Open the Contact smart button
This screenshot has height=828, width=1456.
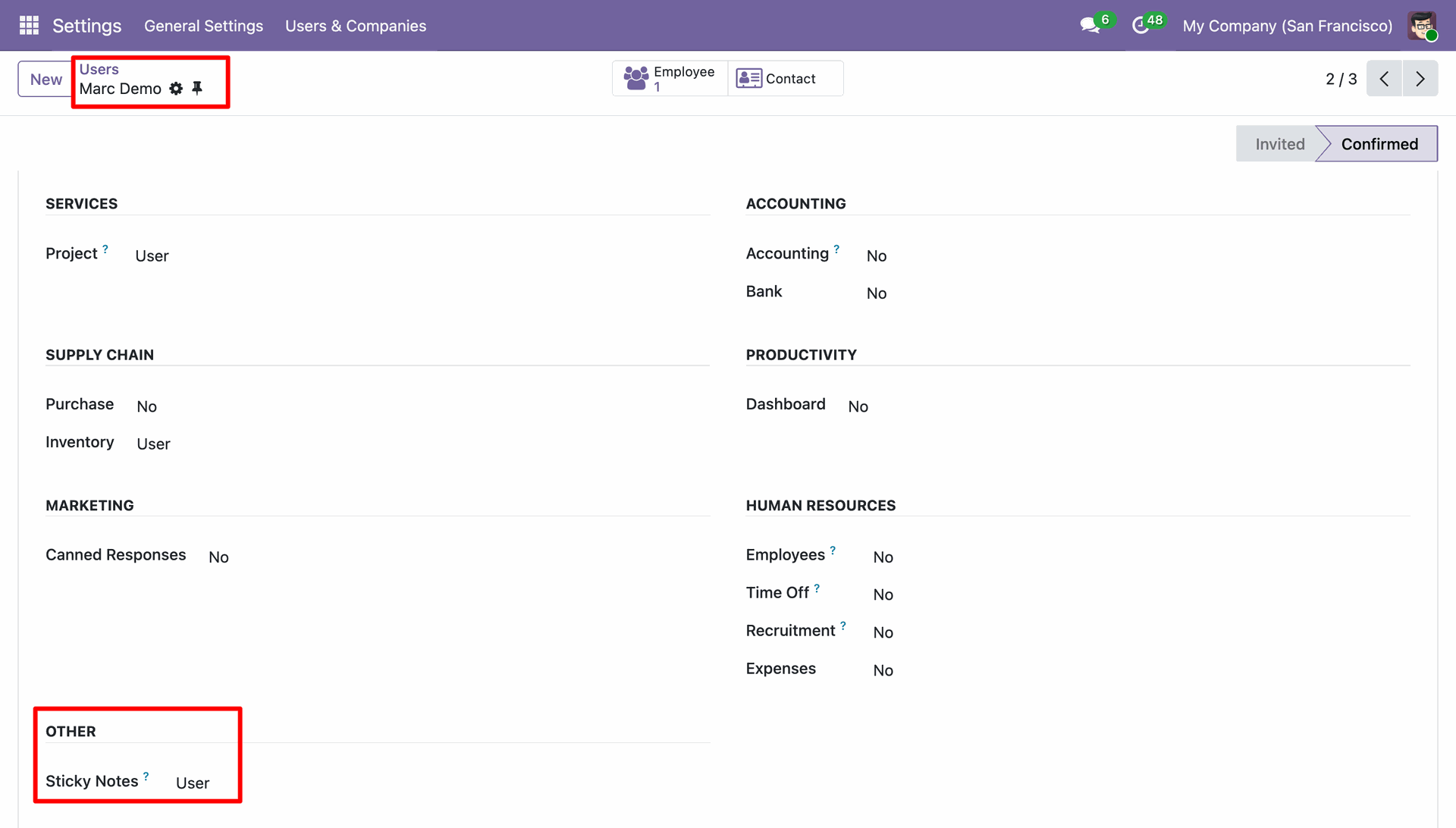[785, 79]
